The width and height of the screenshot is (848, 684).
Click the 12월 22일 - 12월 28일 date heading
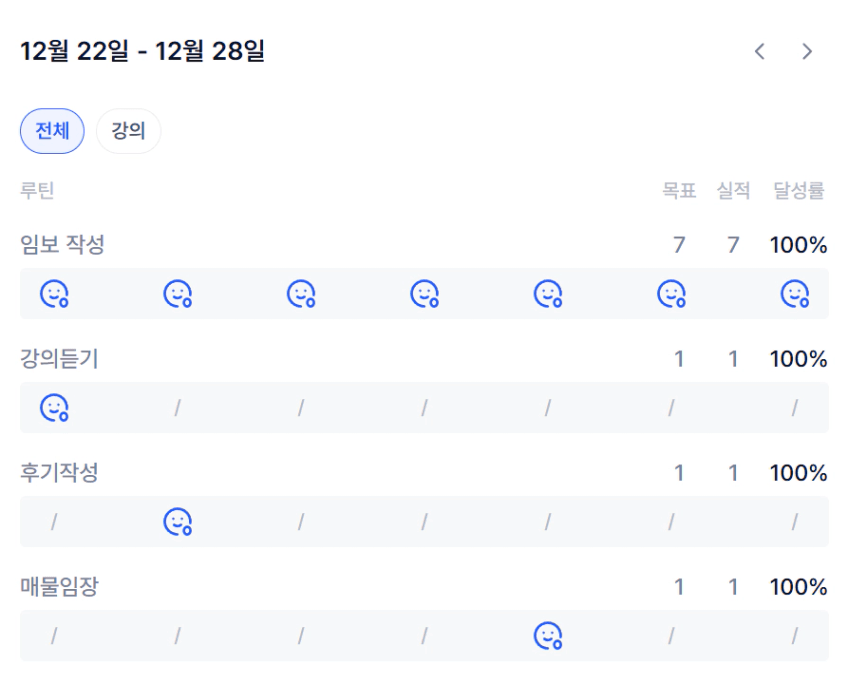tap(142, 52)
